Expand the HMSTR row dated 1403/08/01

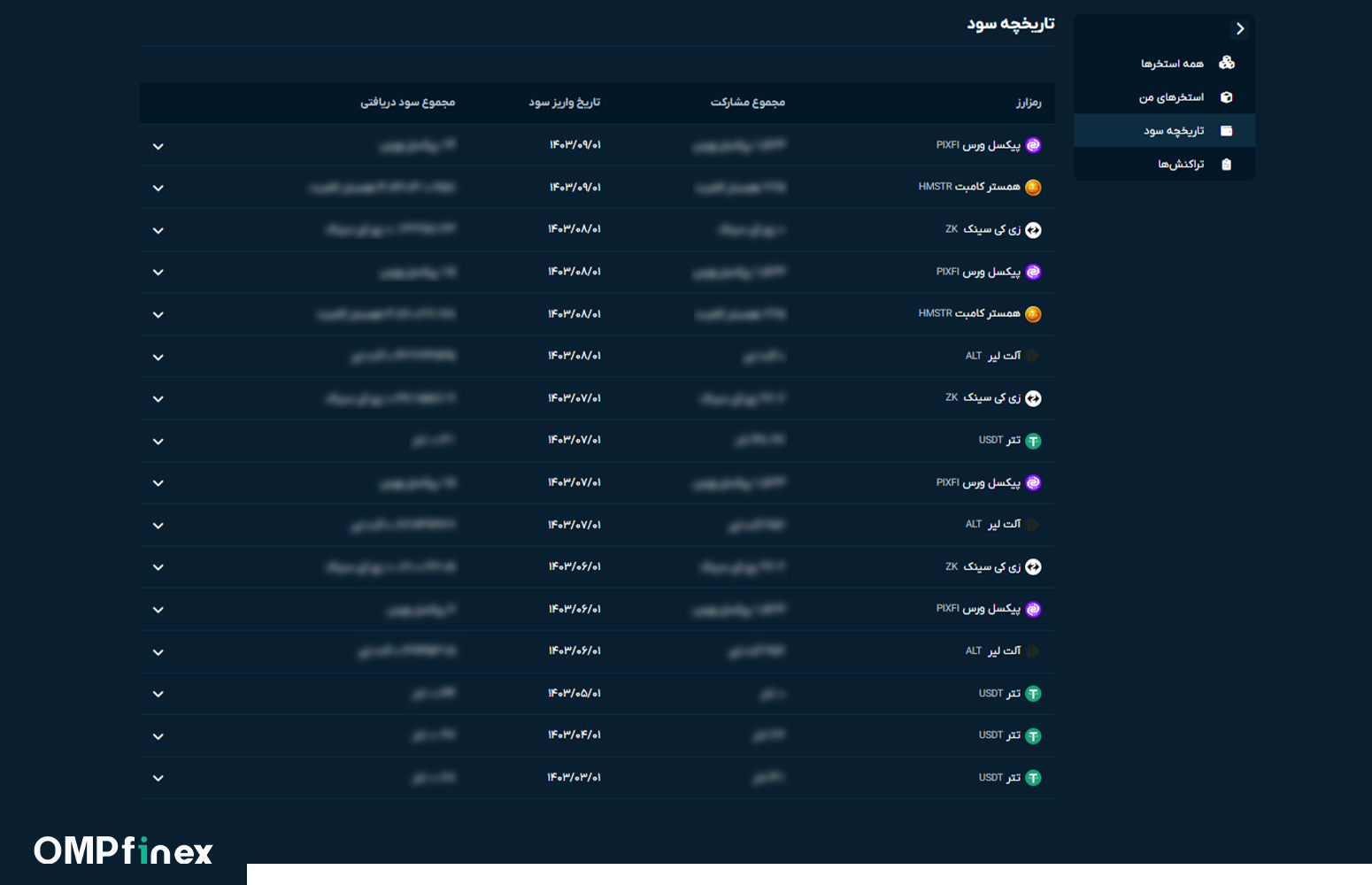(x=158, y=314)
